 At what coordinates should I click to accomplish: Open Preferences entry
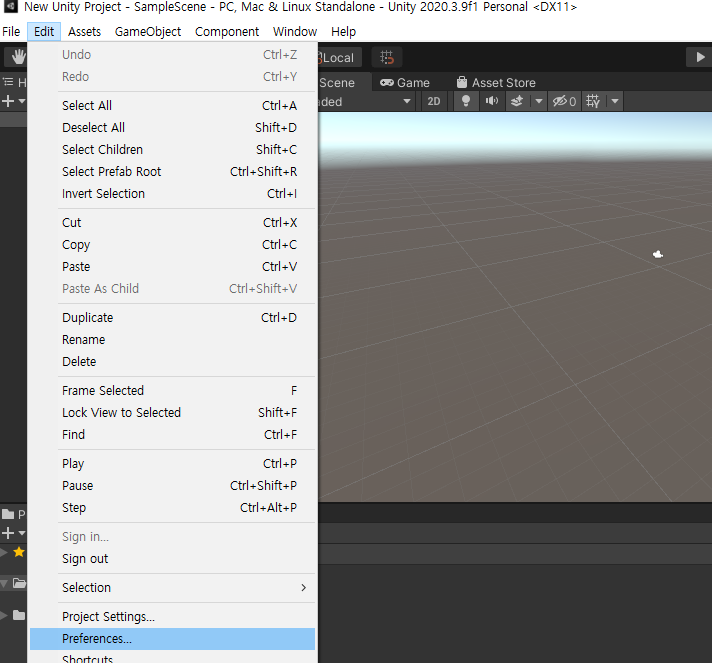click(x=173, y=639)
